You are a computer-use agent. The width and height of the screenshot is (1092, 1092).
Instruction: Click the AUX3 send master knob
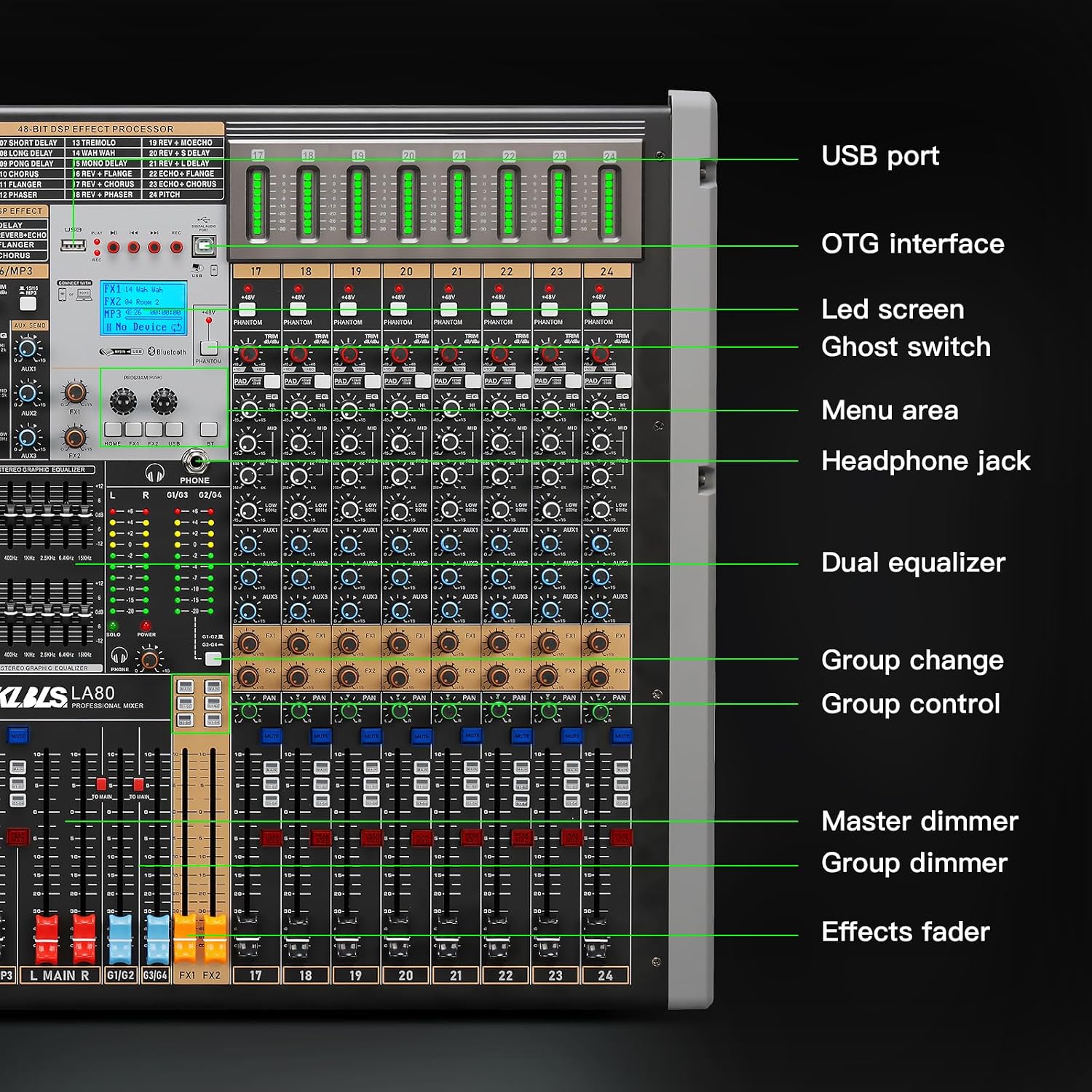coord(28,438)
